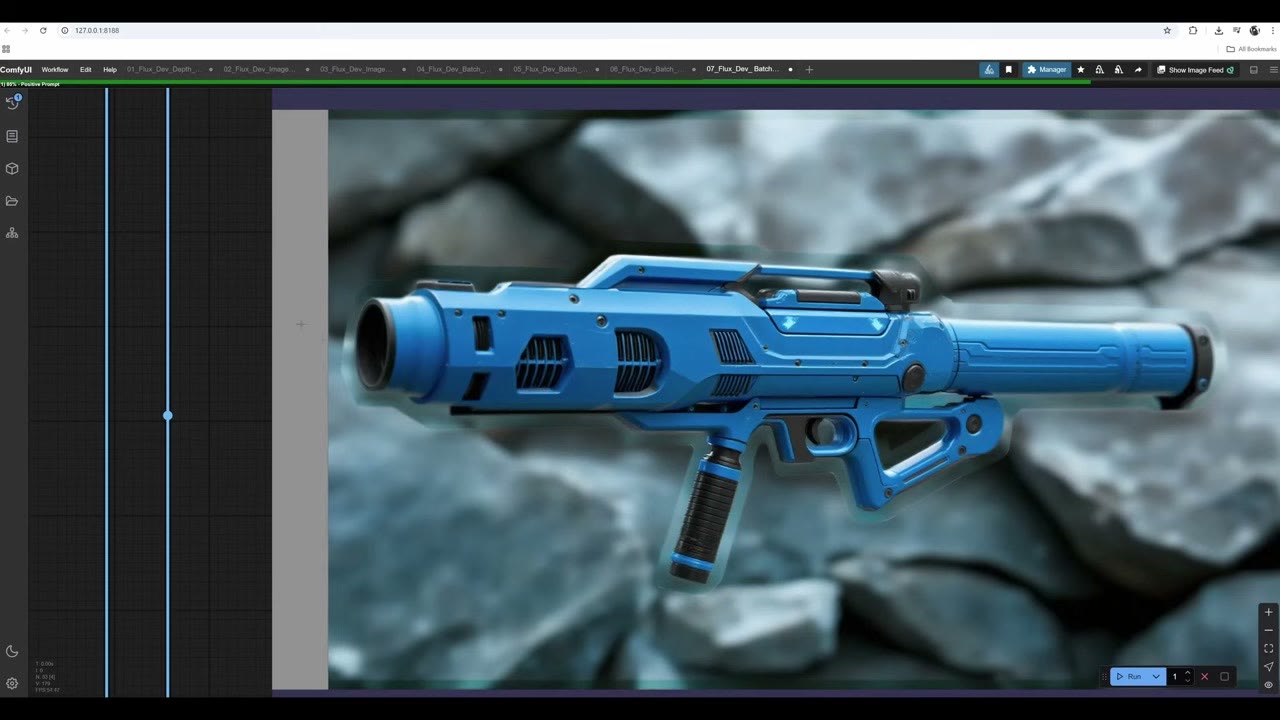Toggle link visibility eye icon
The height and width of the screenshot is (720, 1280).
[x=1268, y=685]
